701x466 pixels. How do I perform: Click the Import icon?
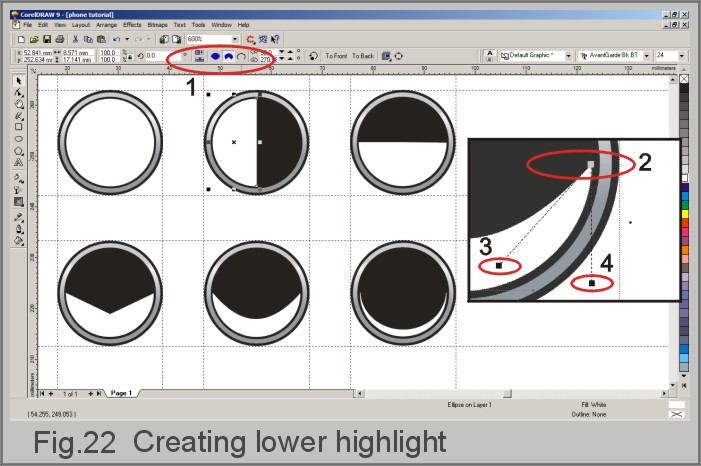pos(164,39)
